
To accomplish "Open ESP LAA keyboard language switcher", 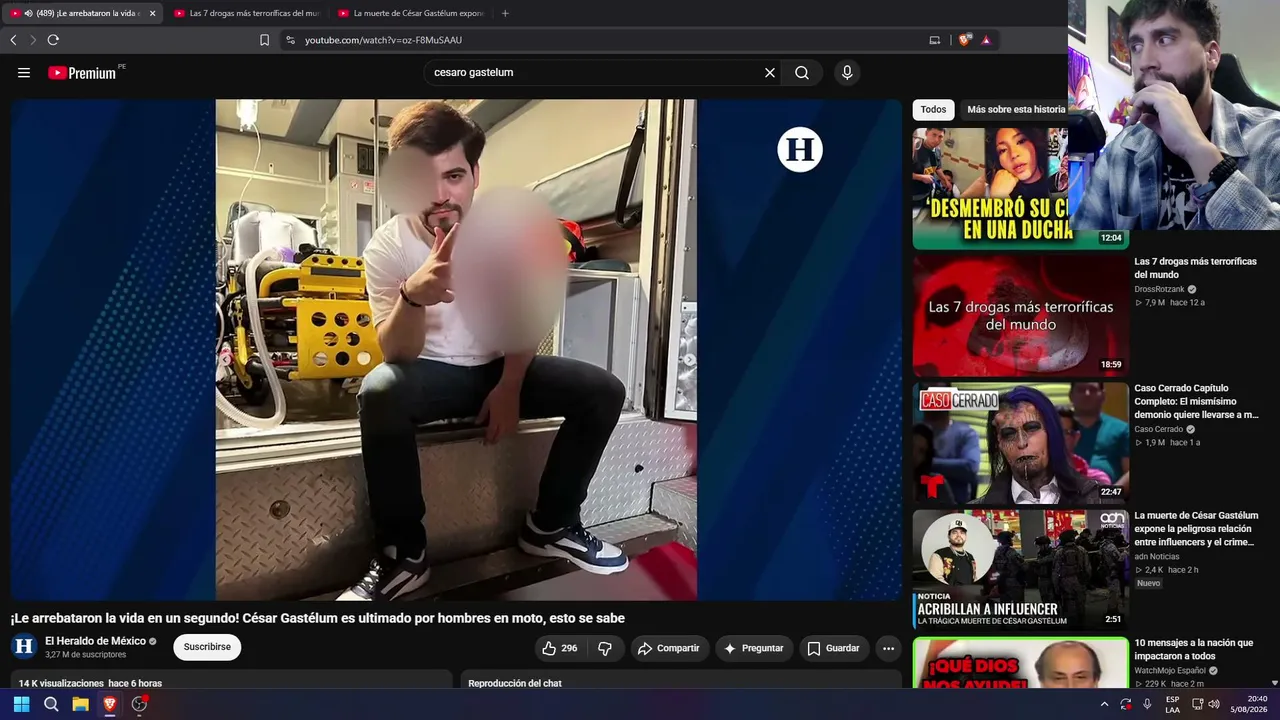I will click(1172, 704).
